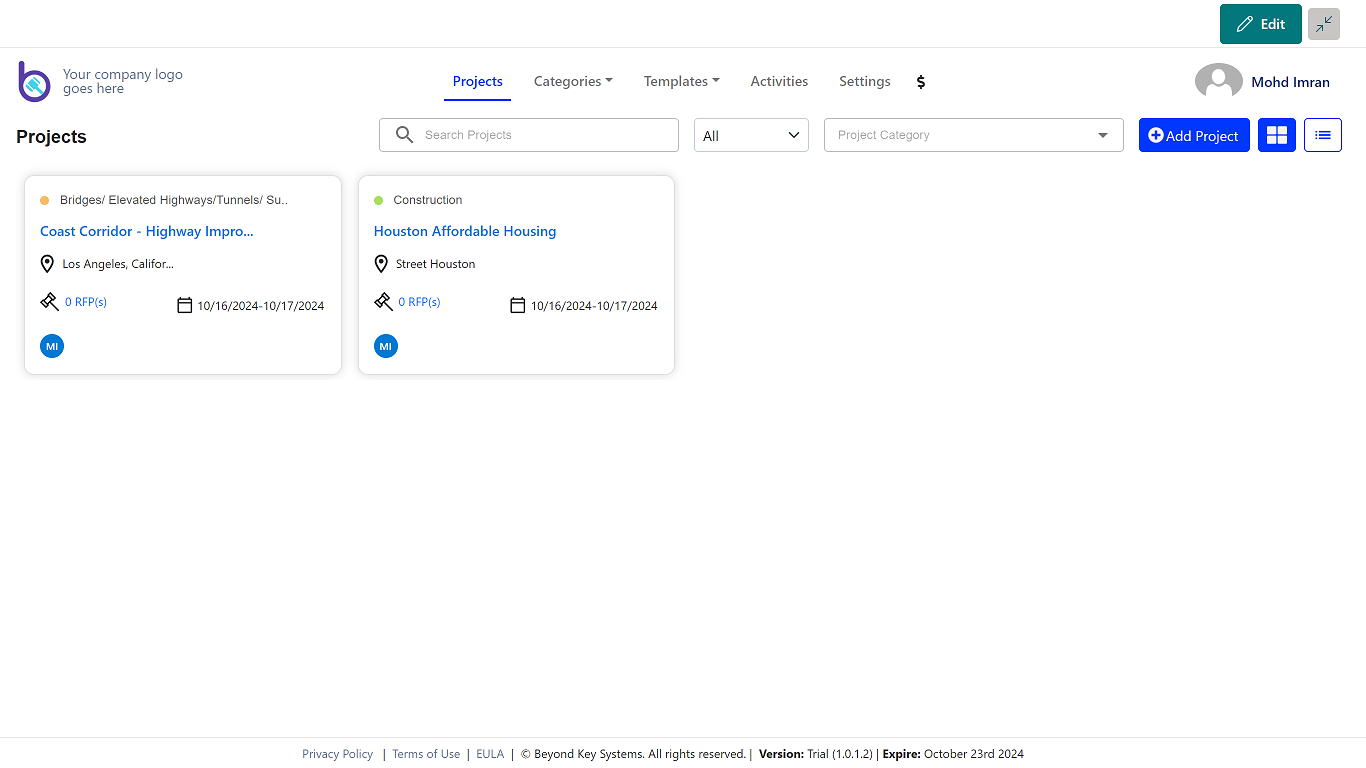The image size is (1366, 768).
Task: Open the All status filter dropdown
Action: 751,136
